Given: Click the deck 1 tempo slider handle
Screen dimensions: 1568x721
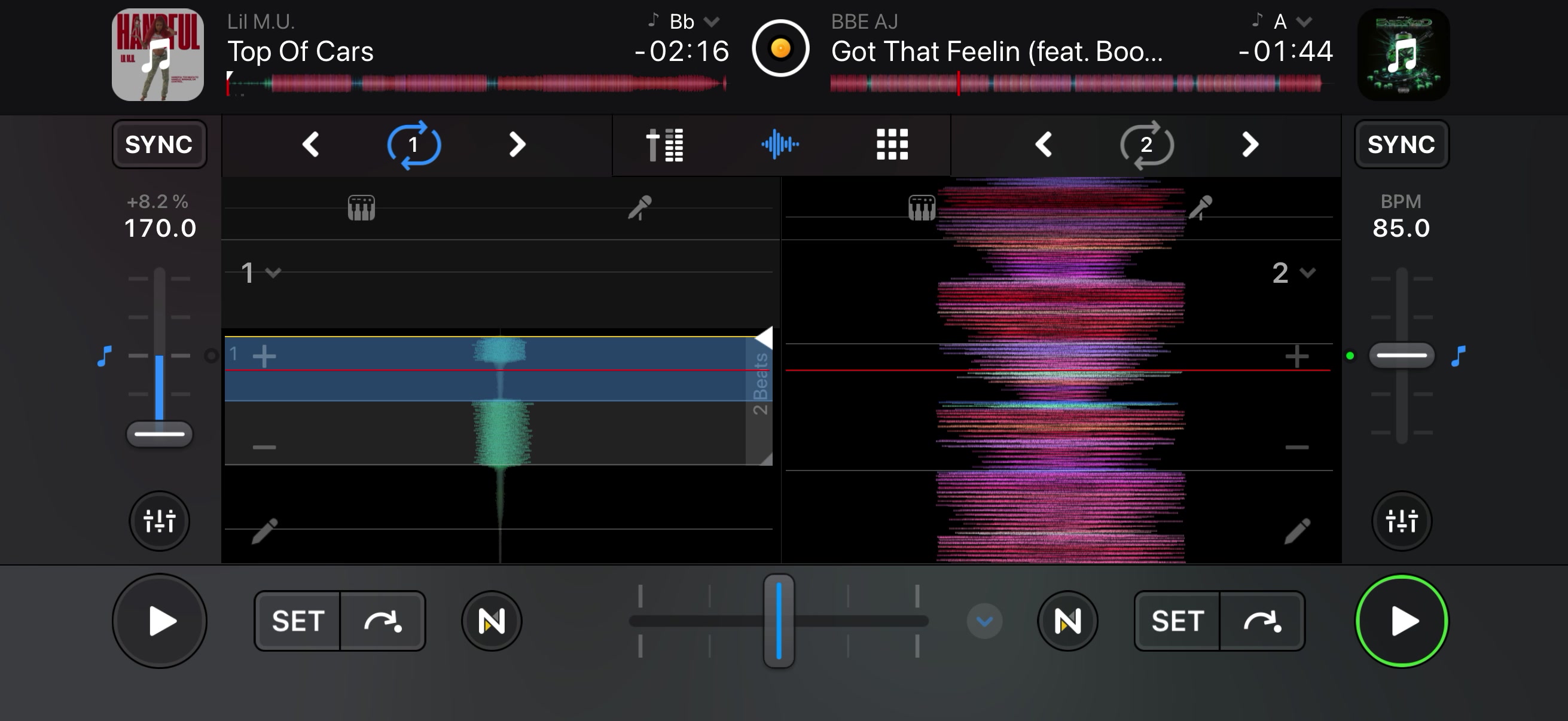Looking at the screenshot, I should click(160, 434).
